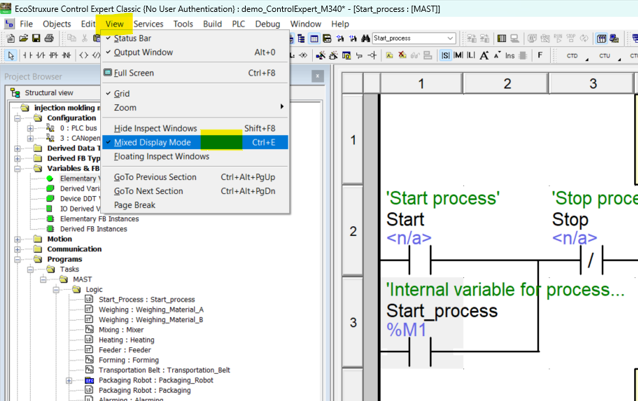Collapse the Configuration tree node
This screenshot has width=638, height=401.
pyautogui.click(x=17, y=118)
